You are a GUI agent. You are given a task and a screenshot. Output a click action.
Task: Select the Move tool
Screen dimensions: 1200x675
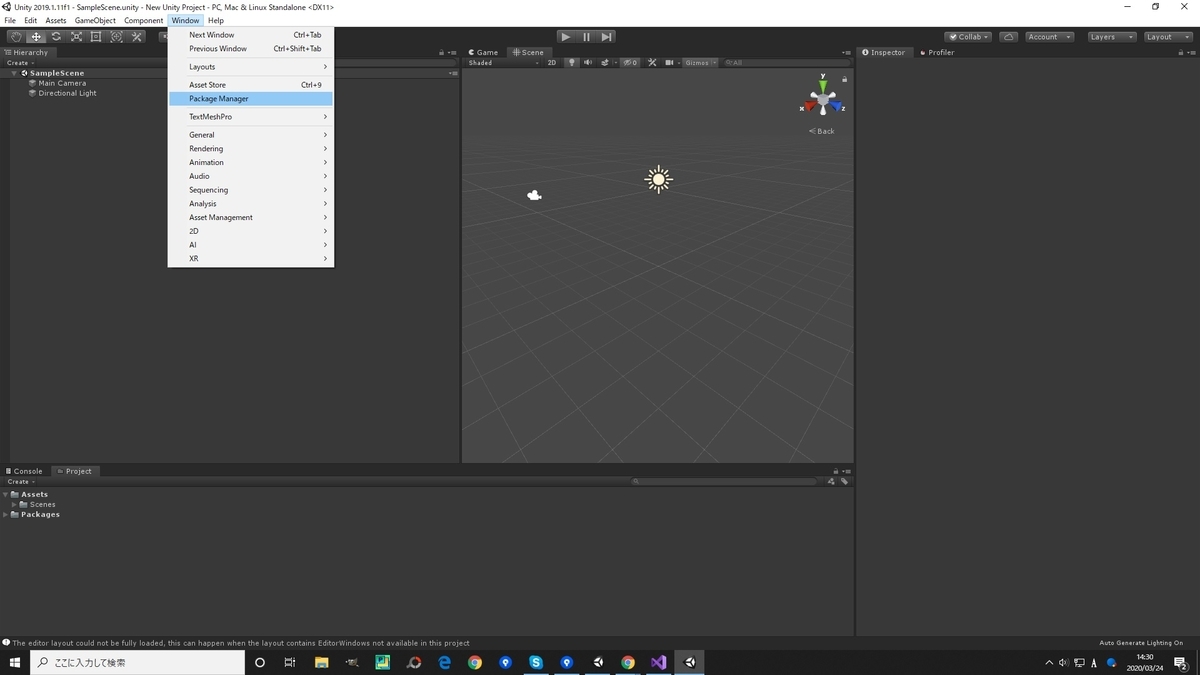[36, 37]
